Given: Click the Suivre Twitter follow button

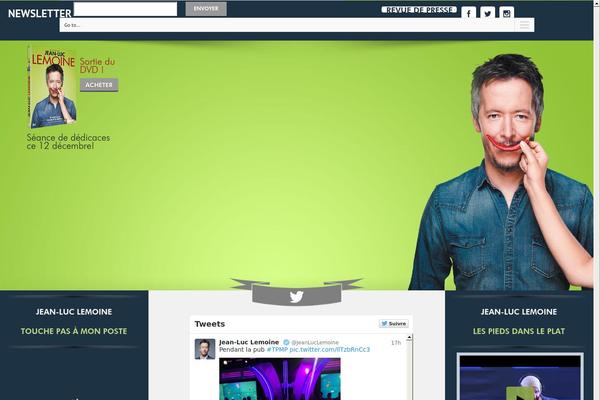Looking at the screenshot, I should point(393,323).
